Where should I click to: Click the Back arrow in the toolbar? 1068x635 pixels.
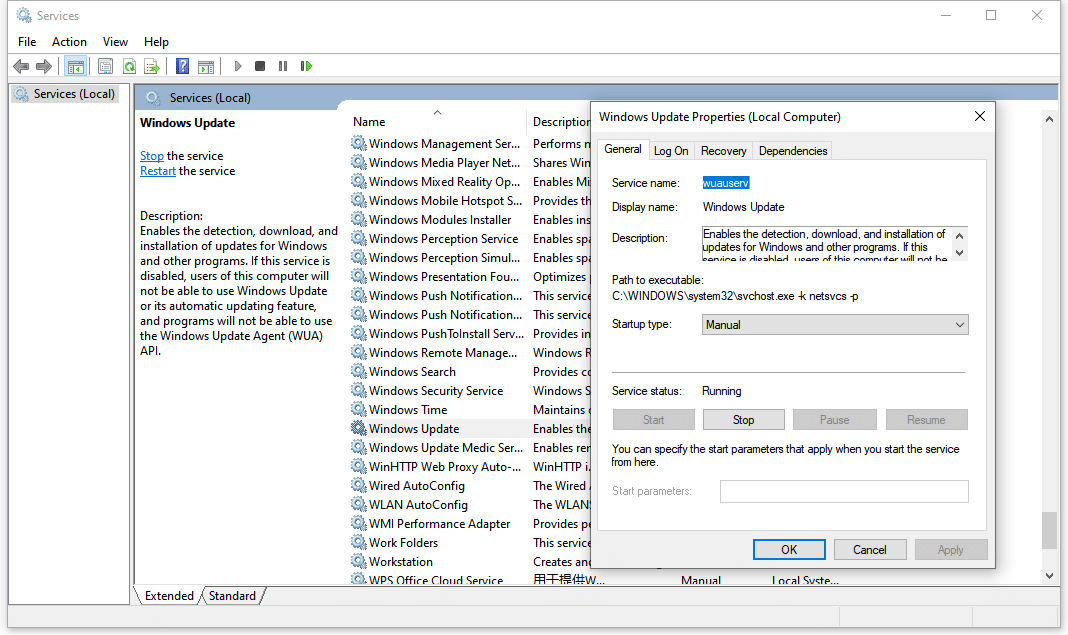pos(21,66)
